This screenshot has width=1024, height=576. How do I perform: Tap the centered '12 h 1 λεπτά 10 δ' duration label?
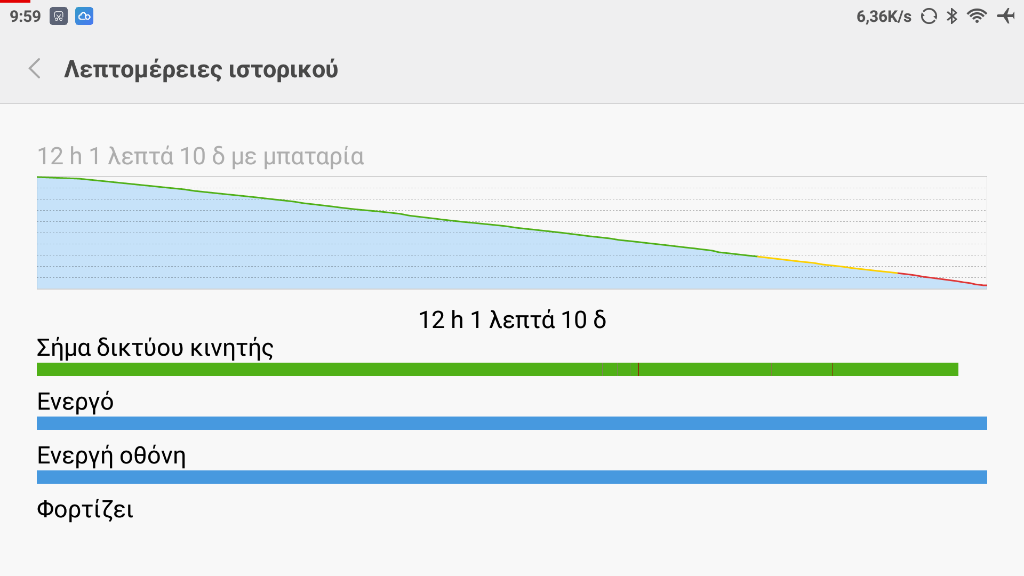point(512,320)
